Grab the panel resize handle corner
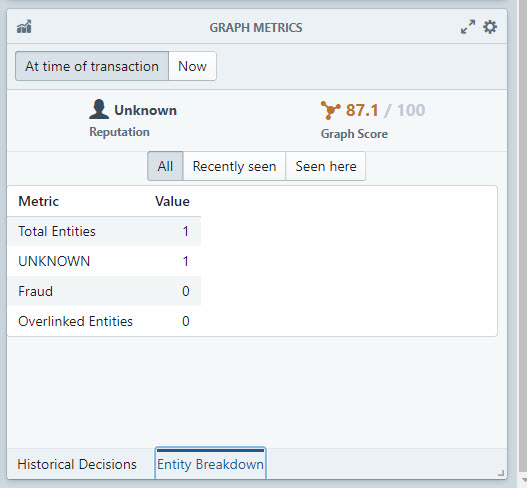527x488 pixels. point(500,473)
